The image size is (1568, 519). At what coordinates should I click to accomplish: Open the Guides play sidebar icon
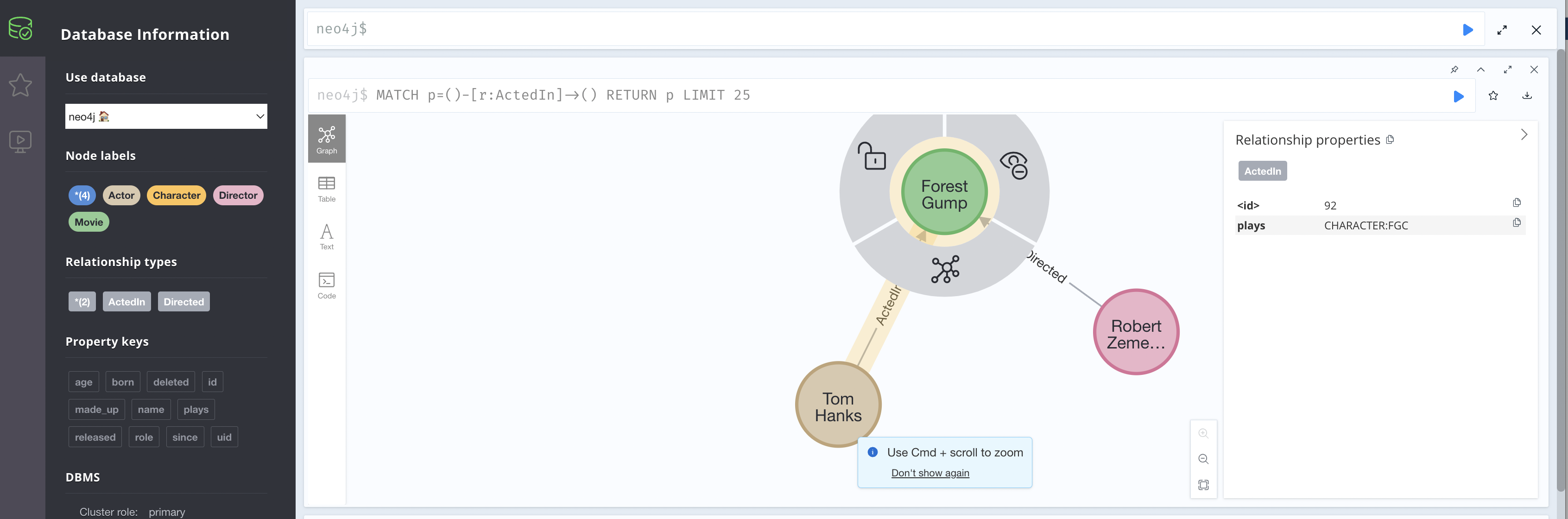coord(20,142)
